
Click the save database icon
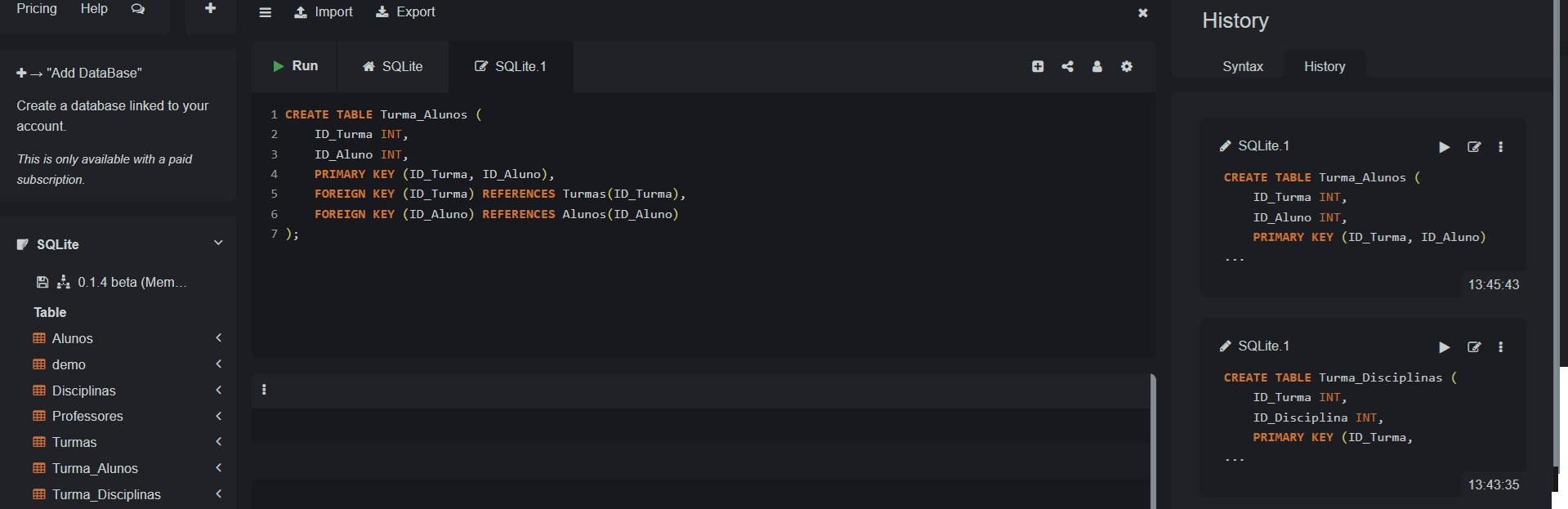42,282
